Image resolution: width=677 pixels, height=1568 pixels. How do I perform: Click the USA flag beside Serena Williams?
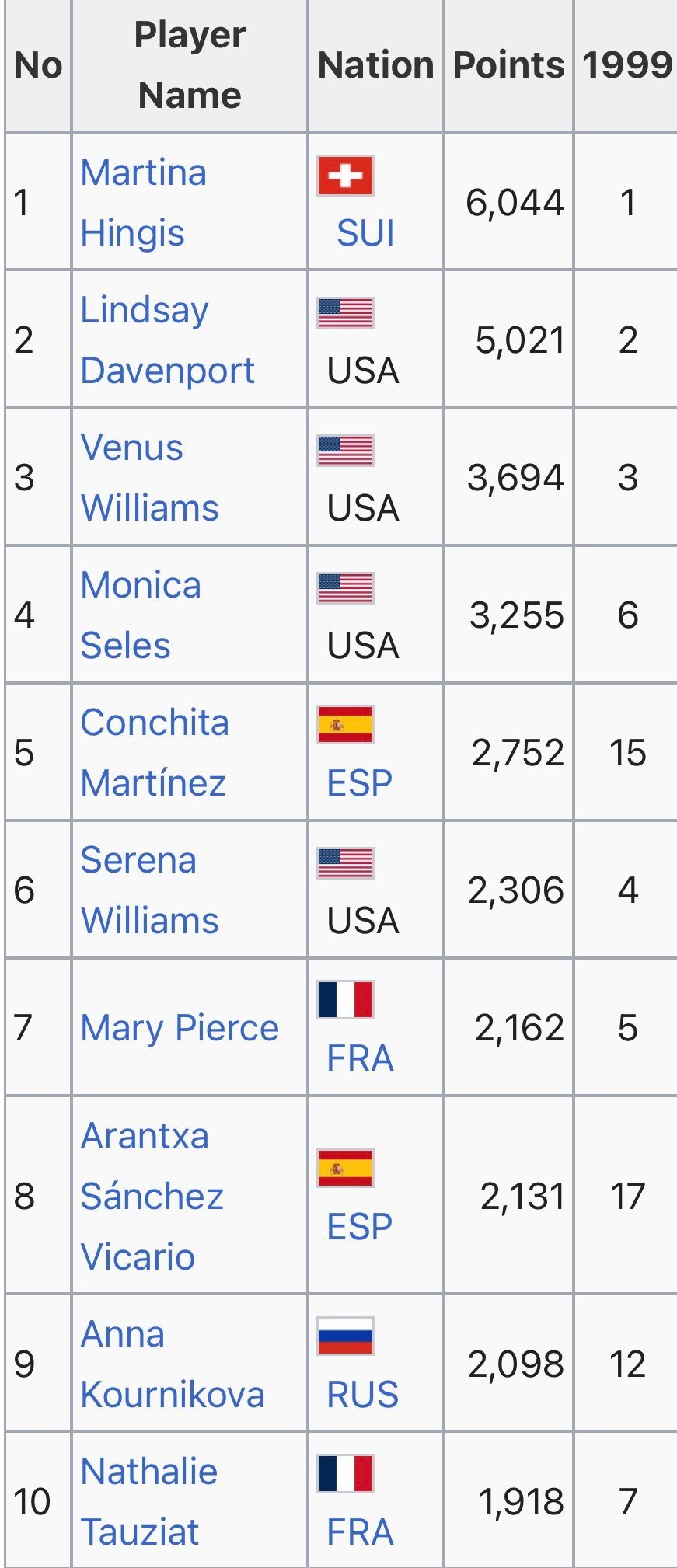point(345,863)
